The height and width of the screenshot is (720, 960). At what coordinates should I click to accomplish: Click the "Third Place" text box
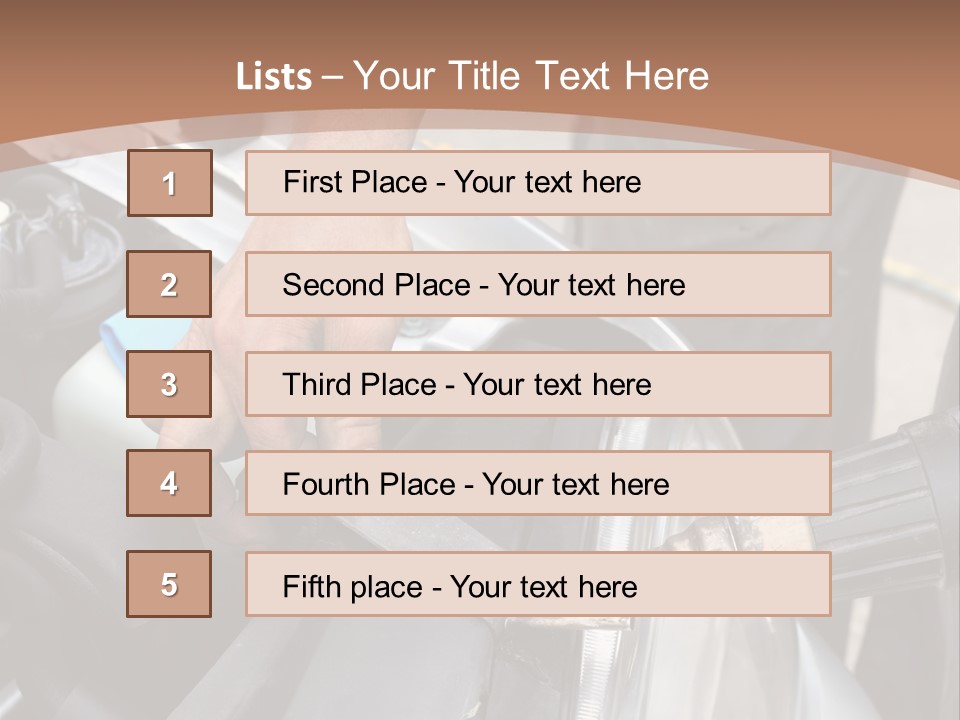pos(538,384)
